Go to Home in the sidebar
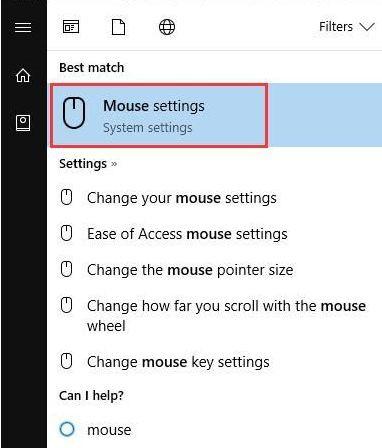382x448 pixels. (23, 75)
